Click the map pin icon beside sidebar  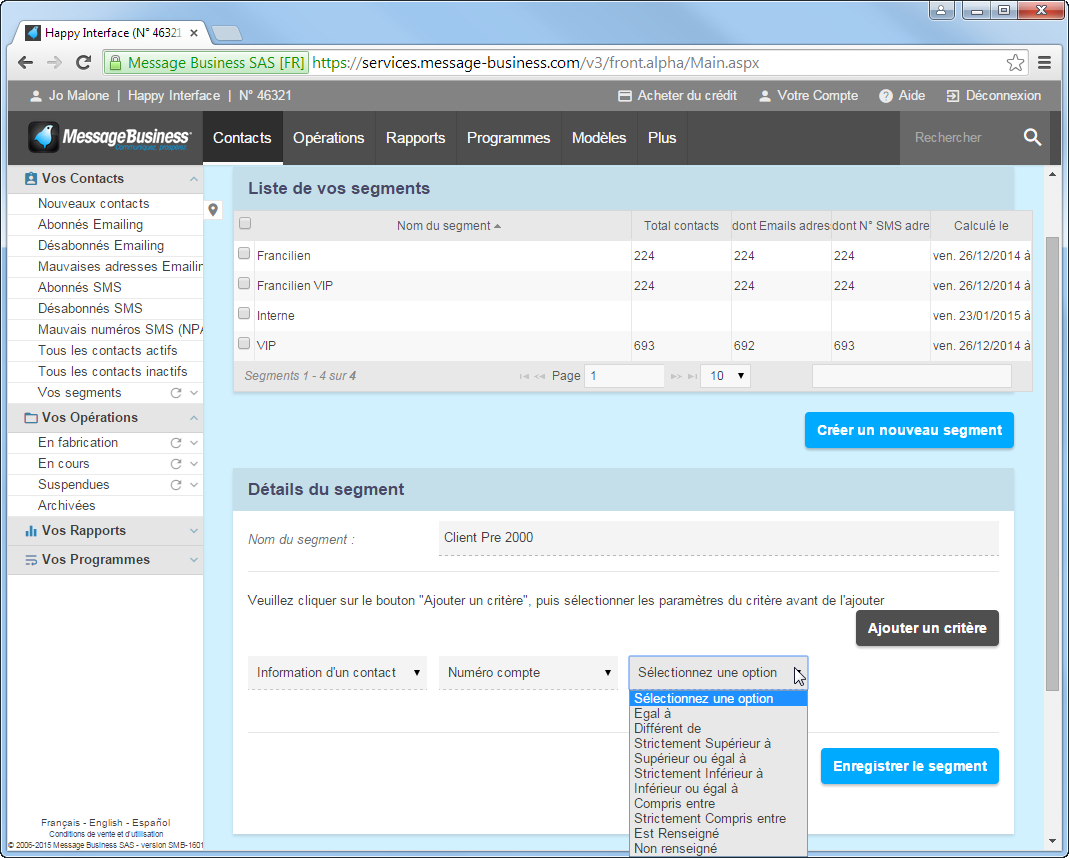[x=213, y=210]
